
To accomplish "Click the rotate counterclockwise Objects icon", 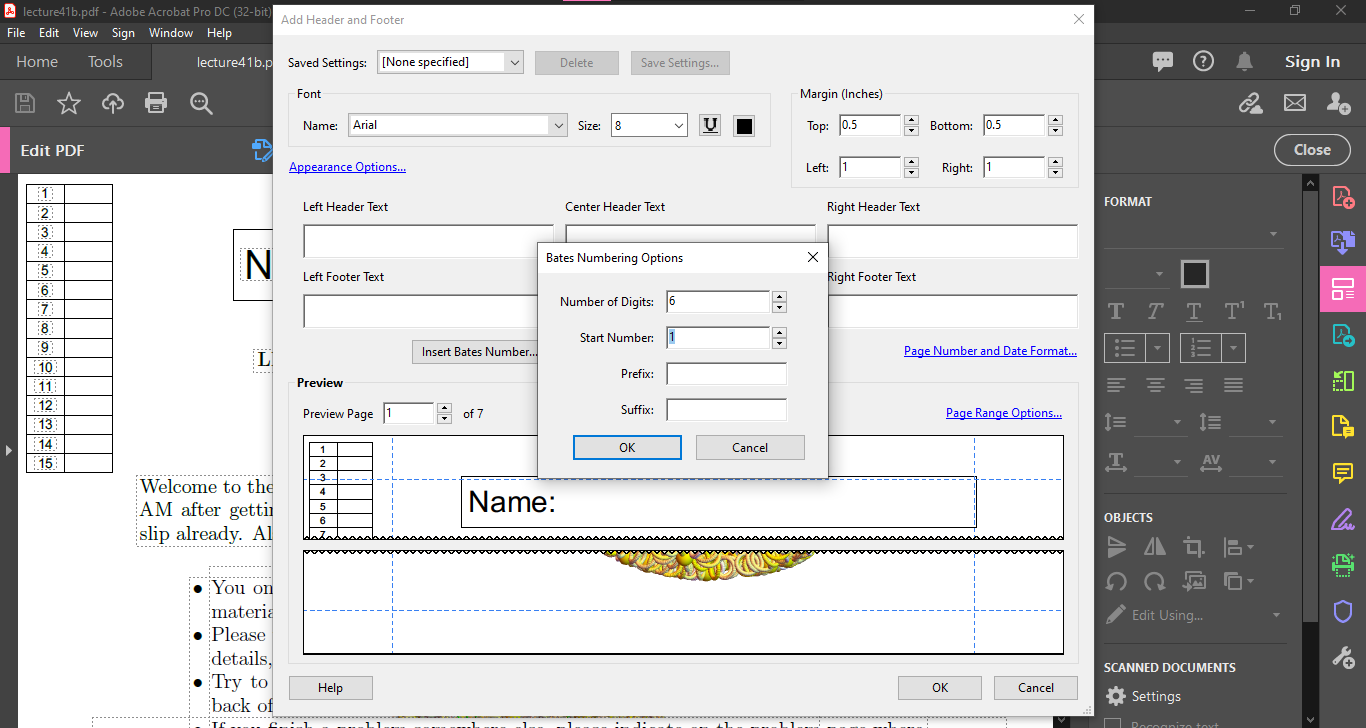I will (1117, 581).
